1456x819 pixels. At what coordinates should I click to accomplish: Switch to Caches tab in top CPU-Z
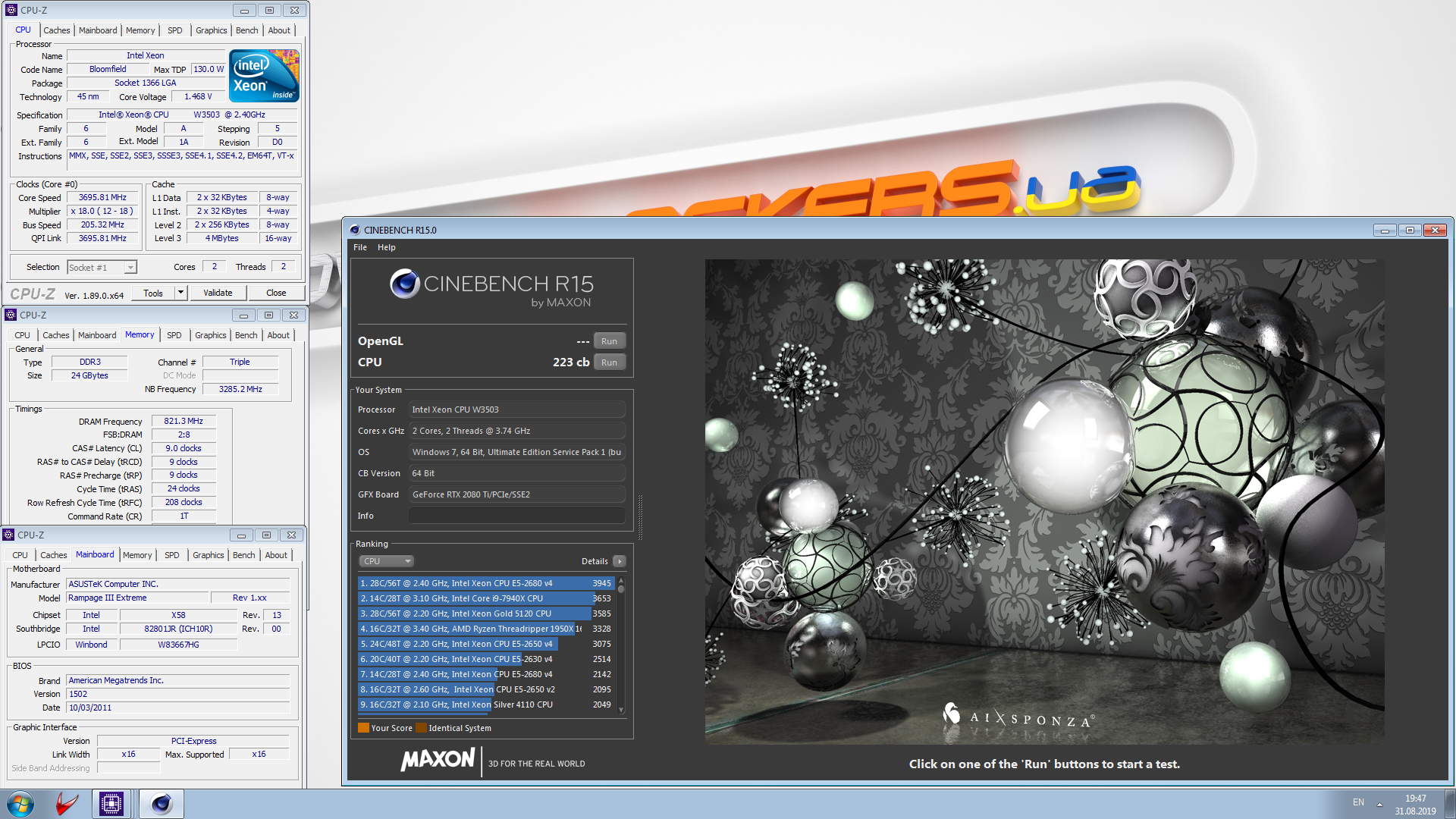[x=57, y=30]
